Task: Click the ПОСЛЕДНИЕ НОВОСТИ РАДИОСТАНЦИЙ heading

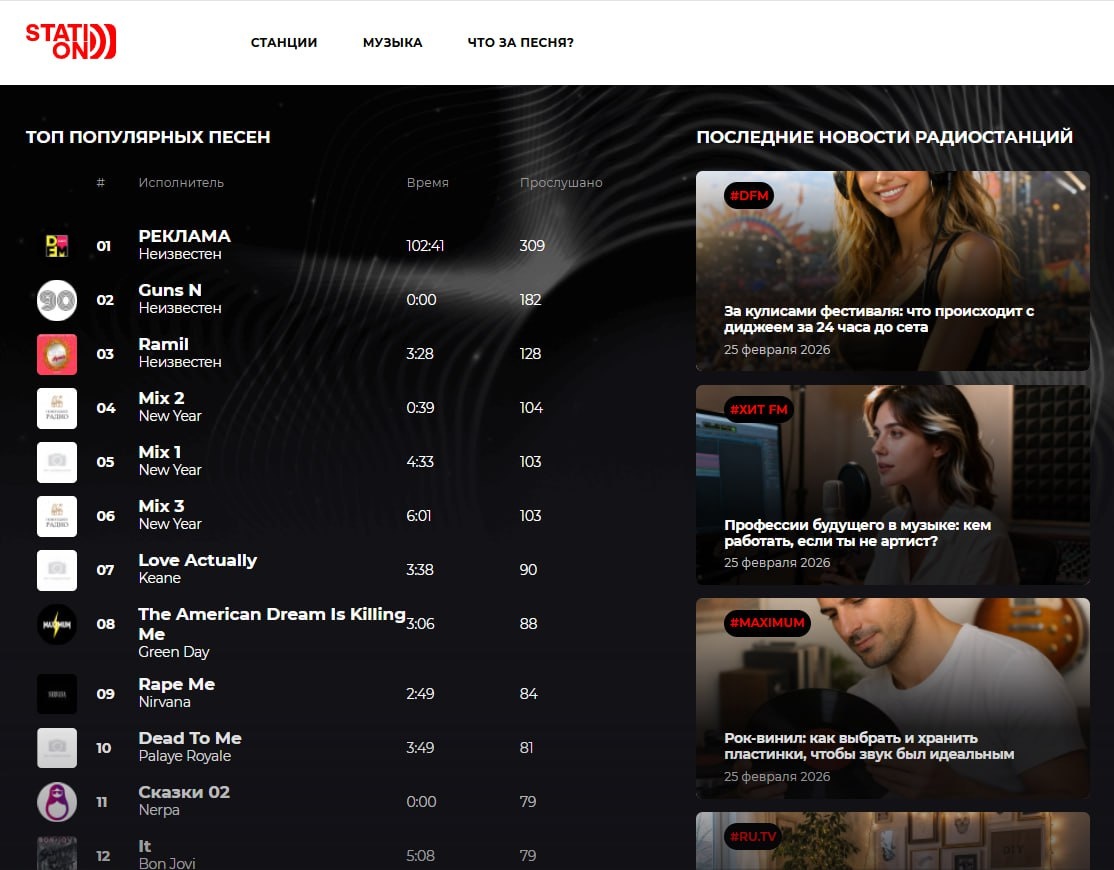Action: (885, 137)
